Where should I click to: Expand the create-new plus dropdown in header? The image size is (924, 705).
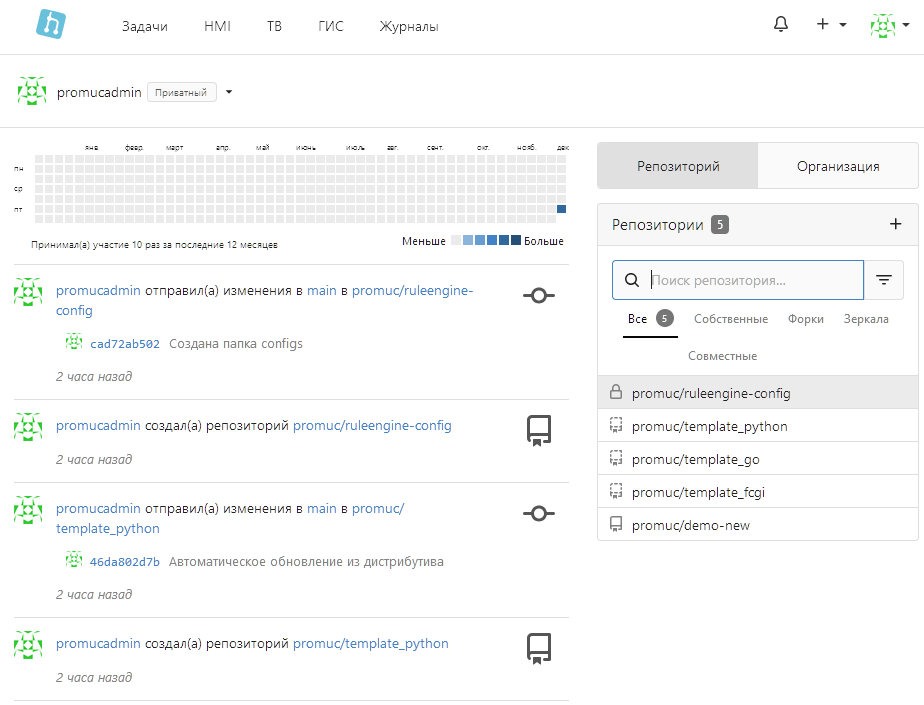coord(831,25)
